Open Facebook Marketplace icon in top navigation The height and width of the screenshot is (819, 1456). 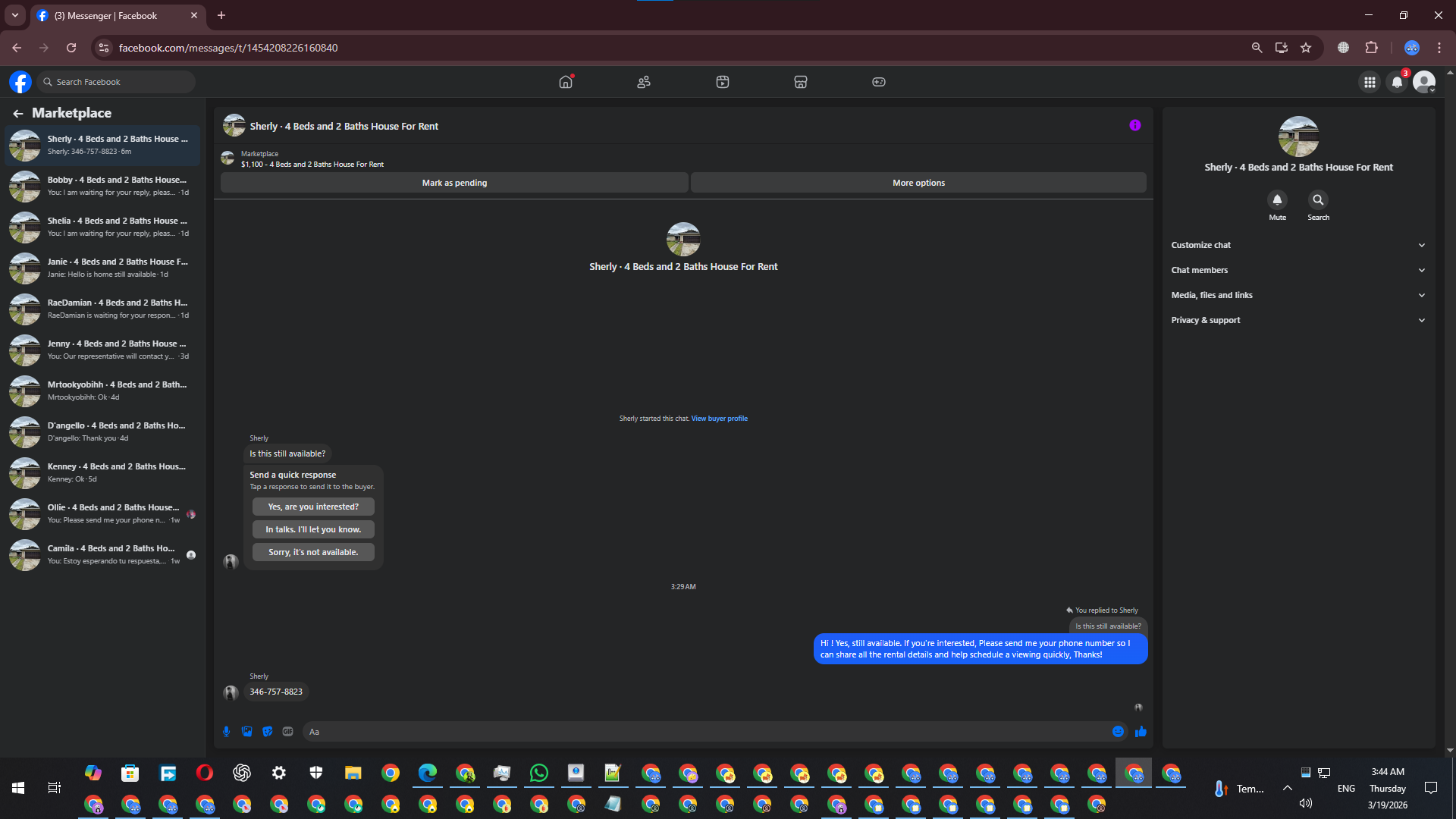coord(800,82)
